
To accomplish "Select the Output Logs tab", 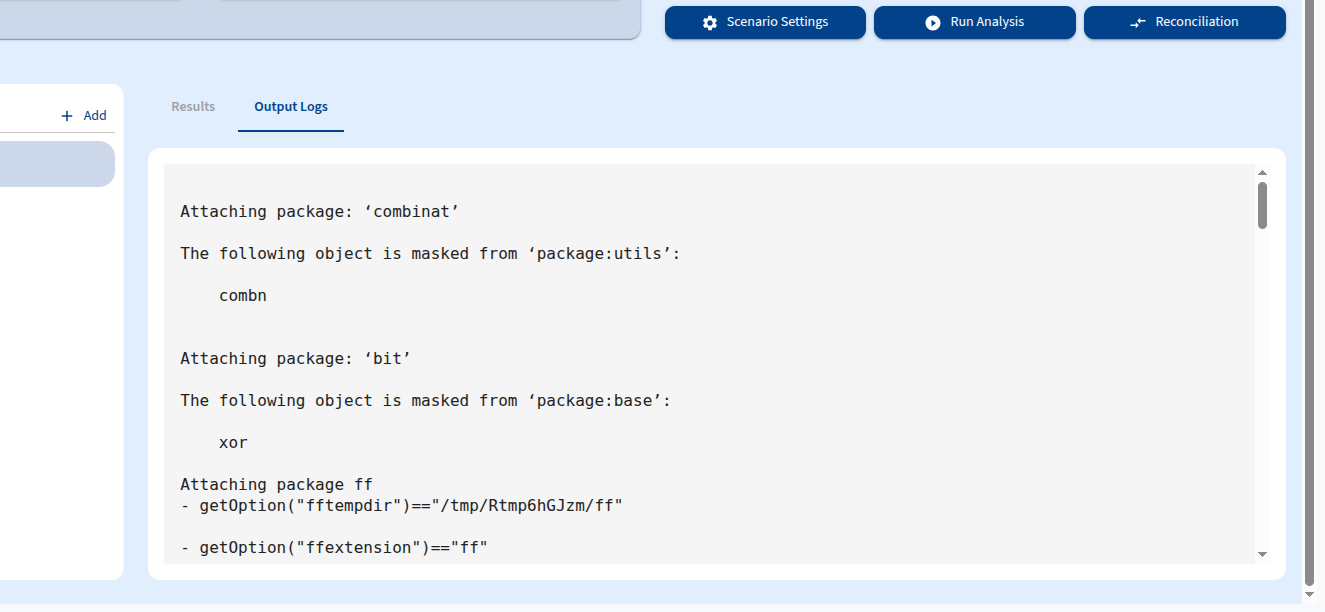I will (x=290, y=106).
